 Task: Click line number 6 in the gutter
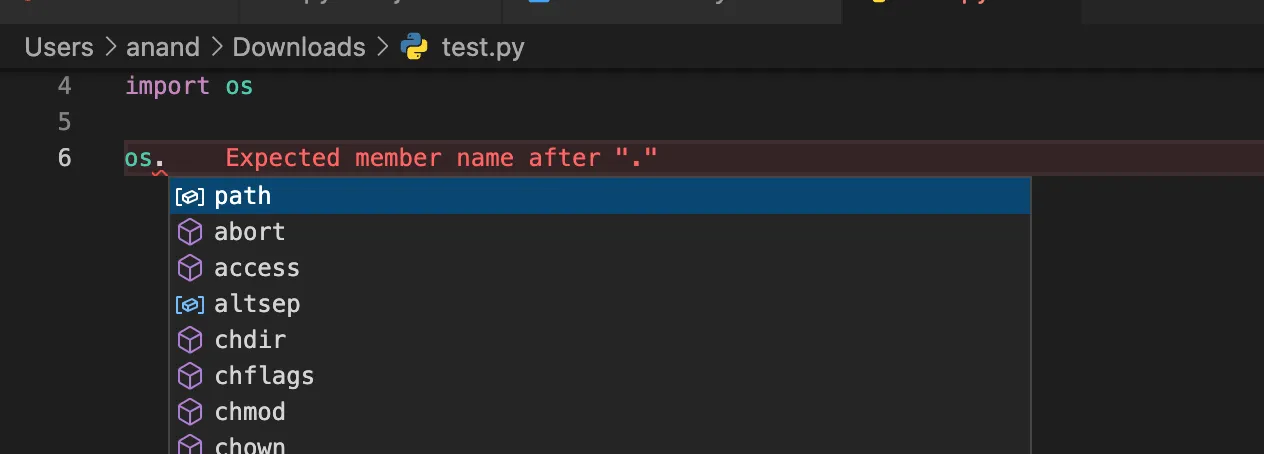point(65,158)
